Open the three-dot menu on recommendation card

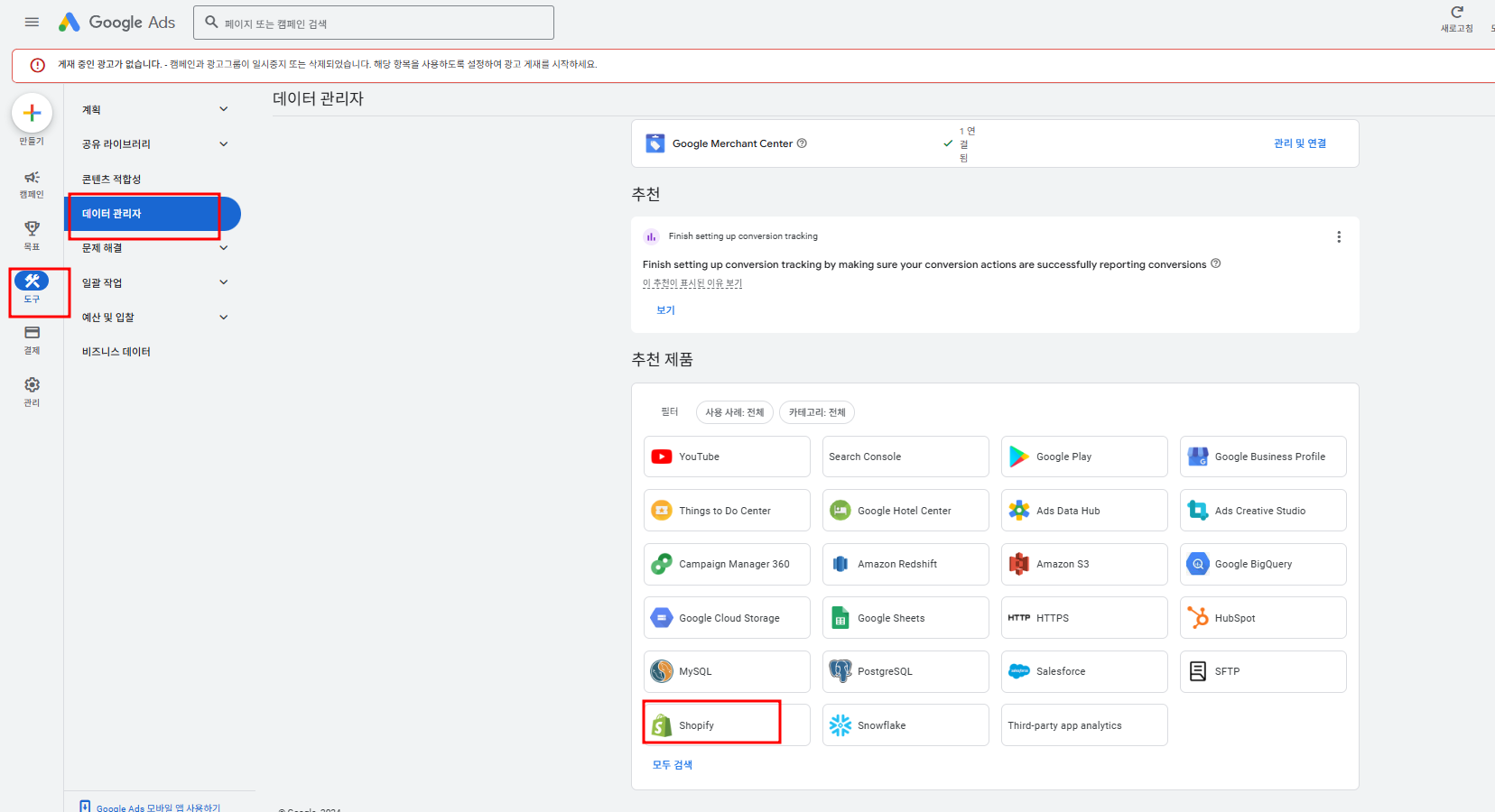(x=1338, y=236)
